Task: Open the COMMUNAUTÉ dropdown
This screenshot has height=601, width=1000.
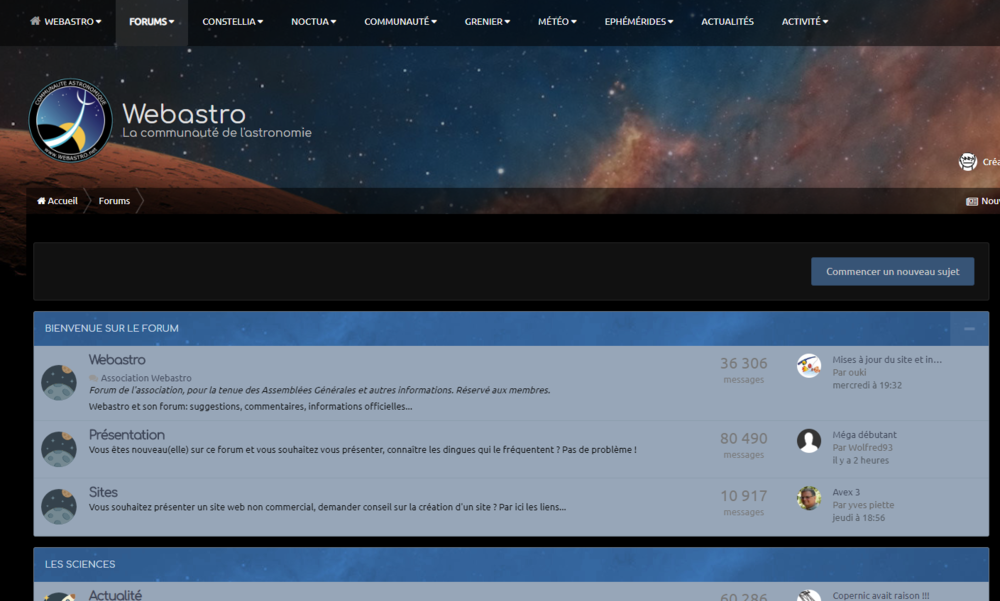Action: tap(401, 22)
